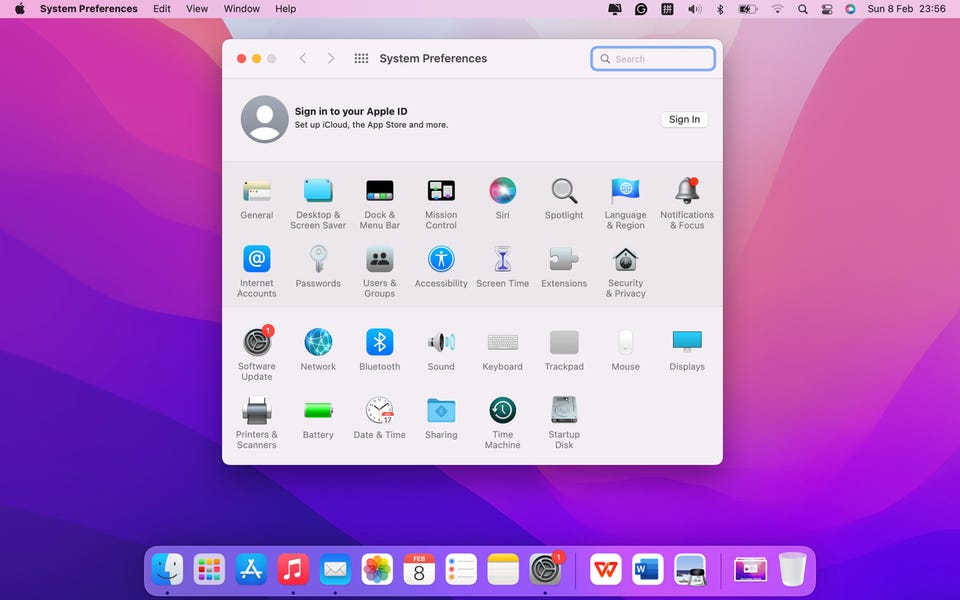Viewport: 960px width, 600px height.
Task: Open the View menu
Action: click(197, 9)
